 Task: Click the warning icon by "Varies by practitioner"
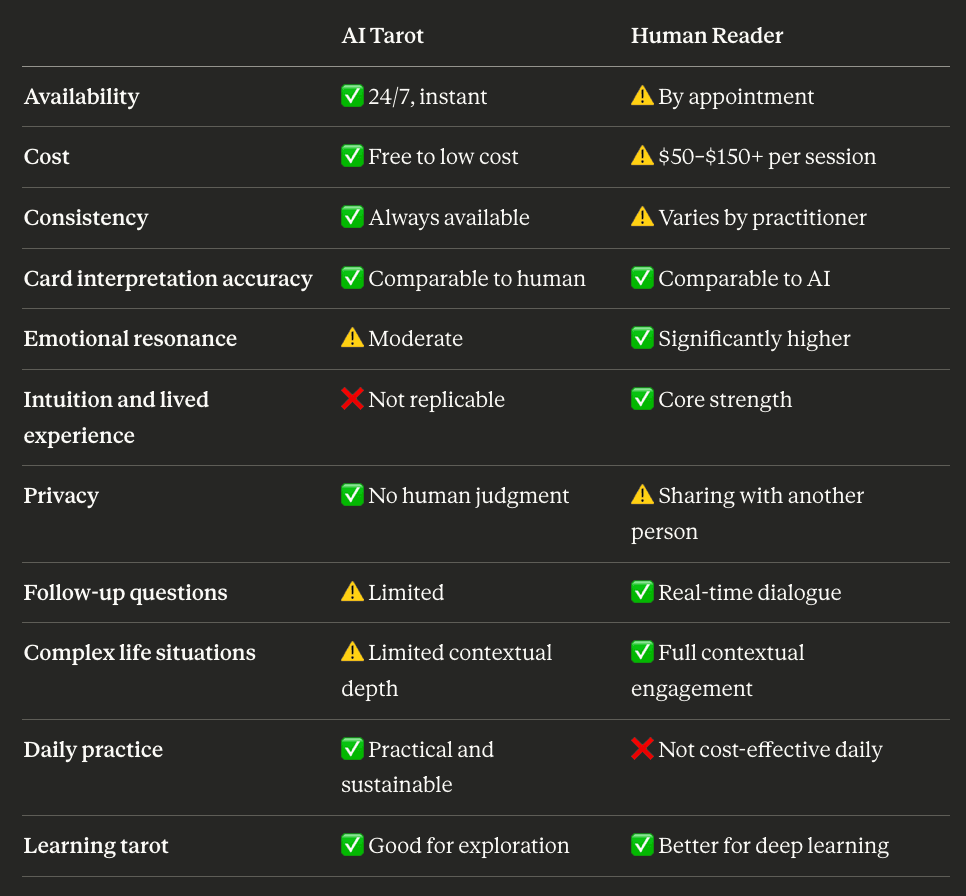(642, 217)
